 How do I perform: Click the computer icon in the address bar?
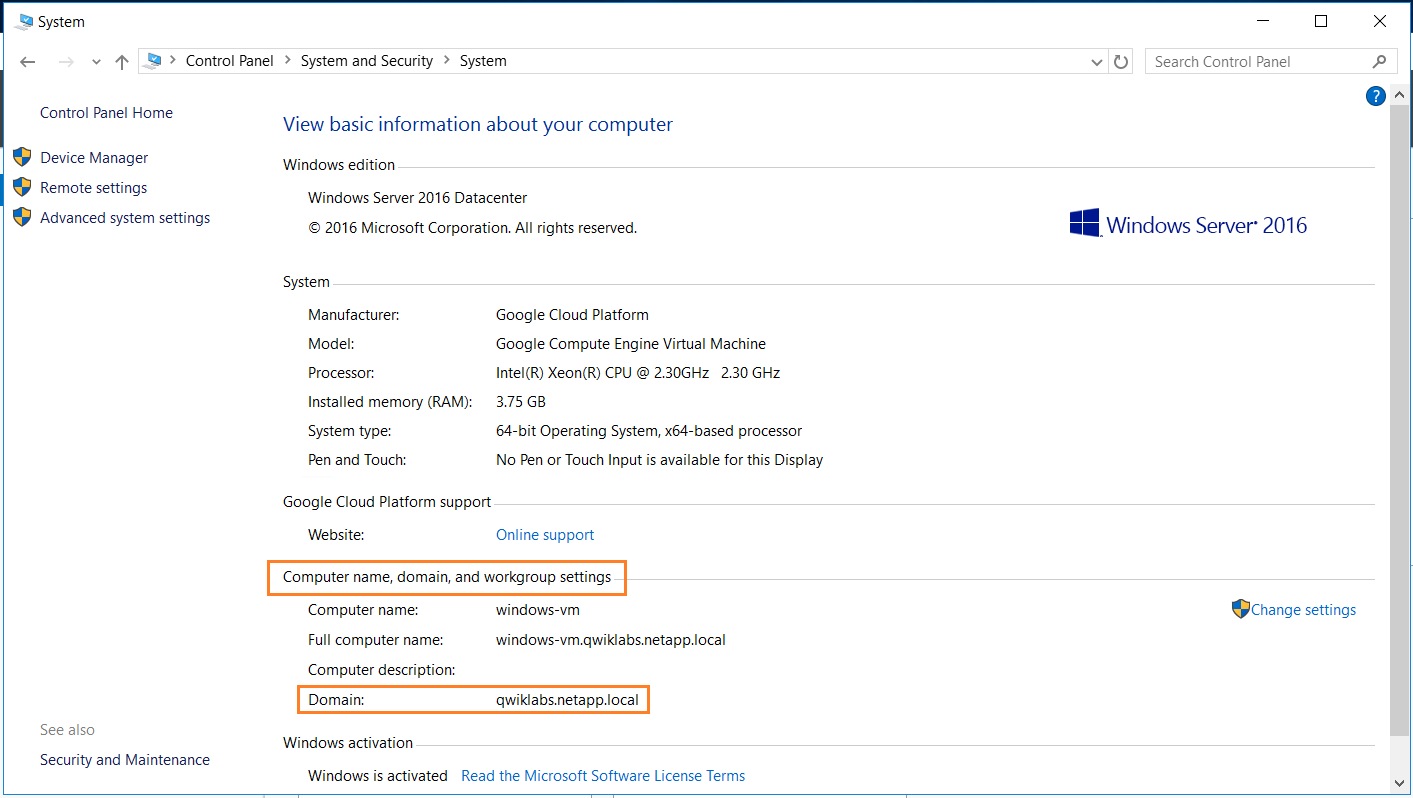click(153, 61)
